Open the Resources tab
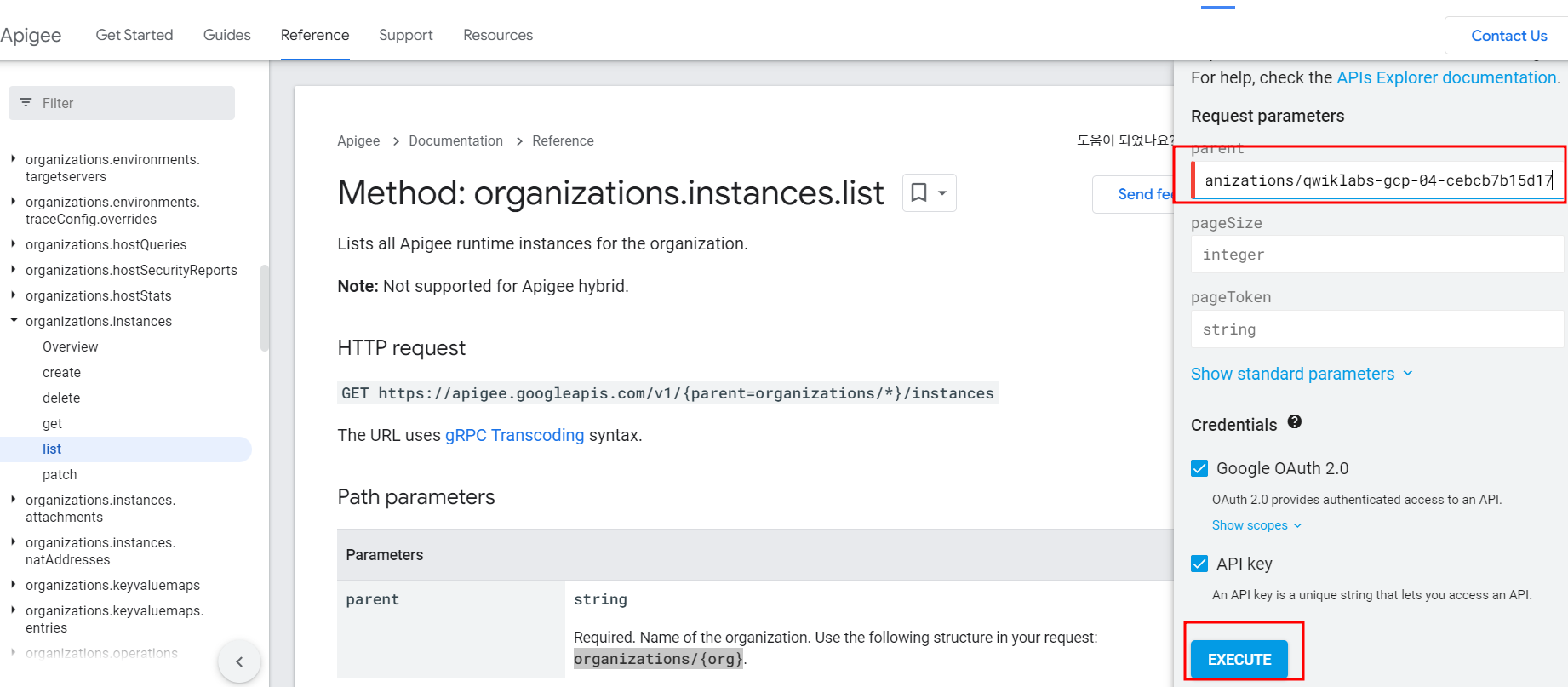This screenshot has height=687, width=1568. pyautogui.click(x=498, y=35)
